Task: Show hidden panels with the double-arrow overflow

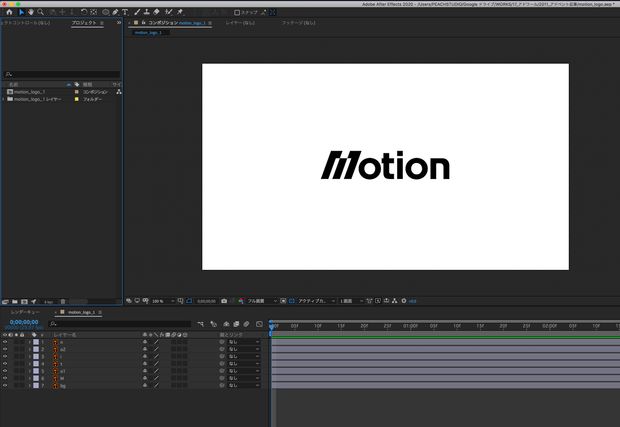Action: tap(119, 23)
